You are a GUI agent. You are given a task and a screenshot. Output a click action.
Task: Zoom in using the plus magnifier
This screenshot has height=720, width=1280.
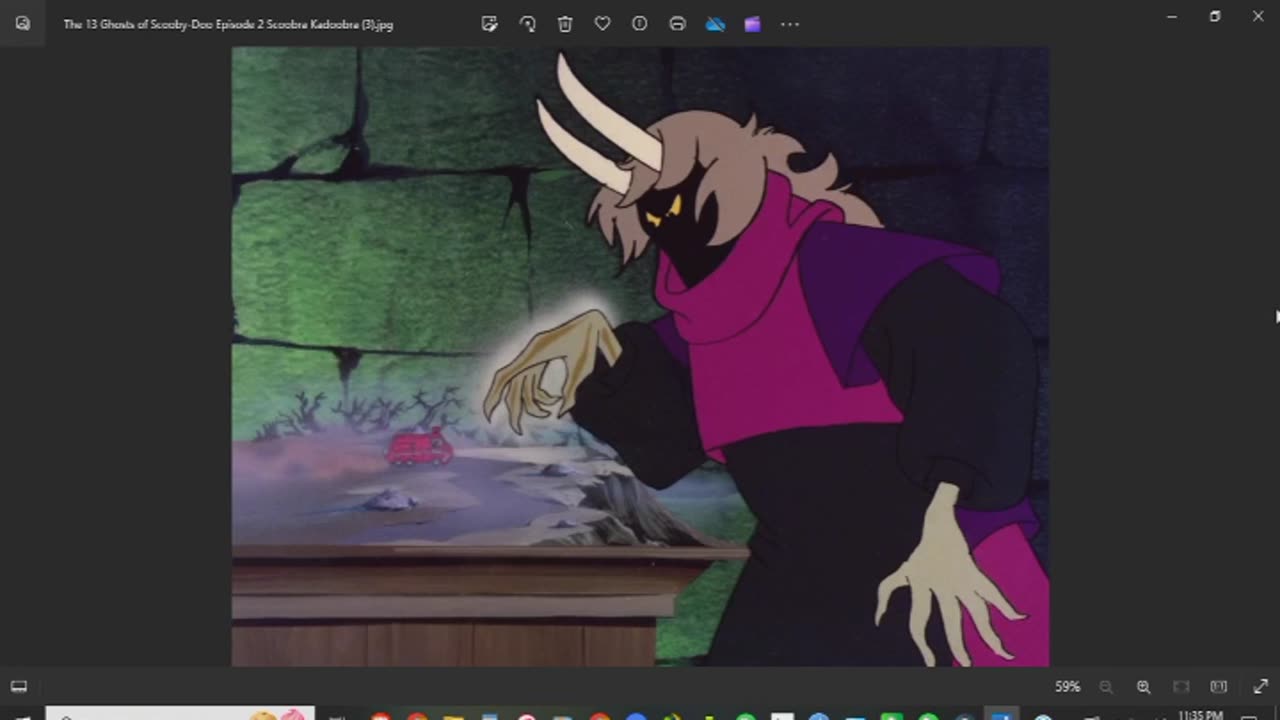coord(1143,687)
